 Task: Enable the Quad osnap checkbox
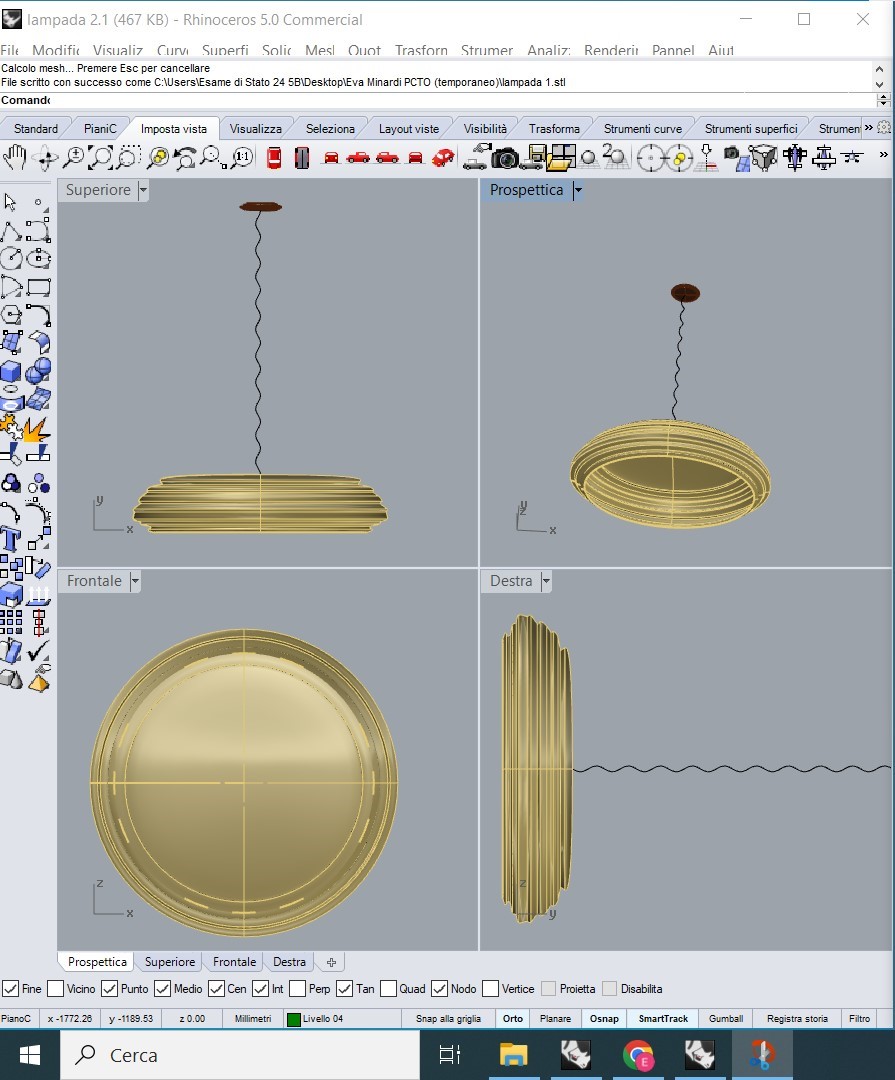[388, 989]
